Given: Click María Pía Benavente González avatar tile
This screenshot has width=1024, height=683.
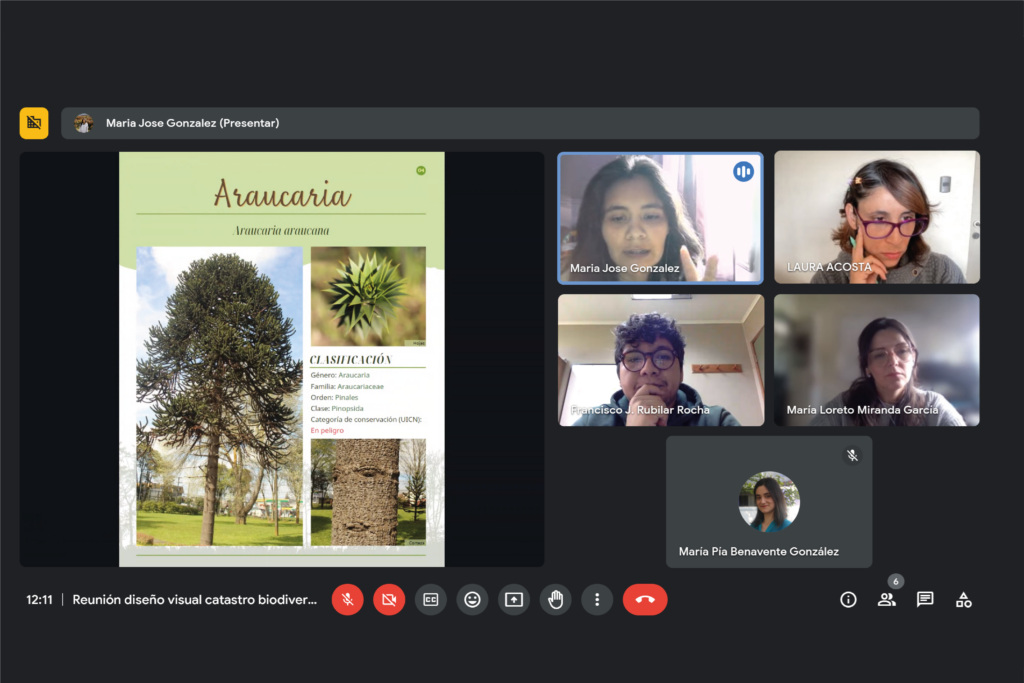Looking at the screenshot, I should [x=768, y=502].
